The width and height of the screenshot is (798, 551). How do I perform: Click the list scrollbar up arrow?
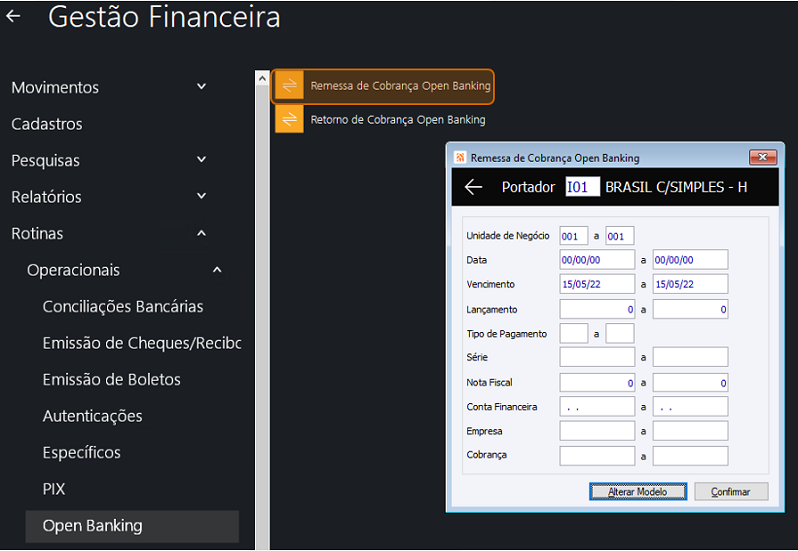[x=262, y=78]
